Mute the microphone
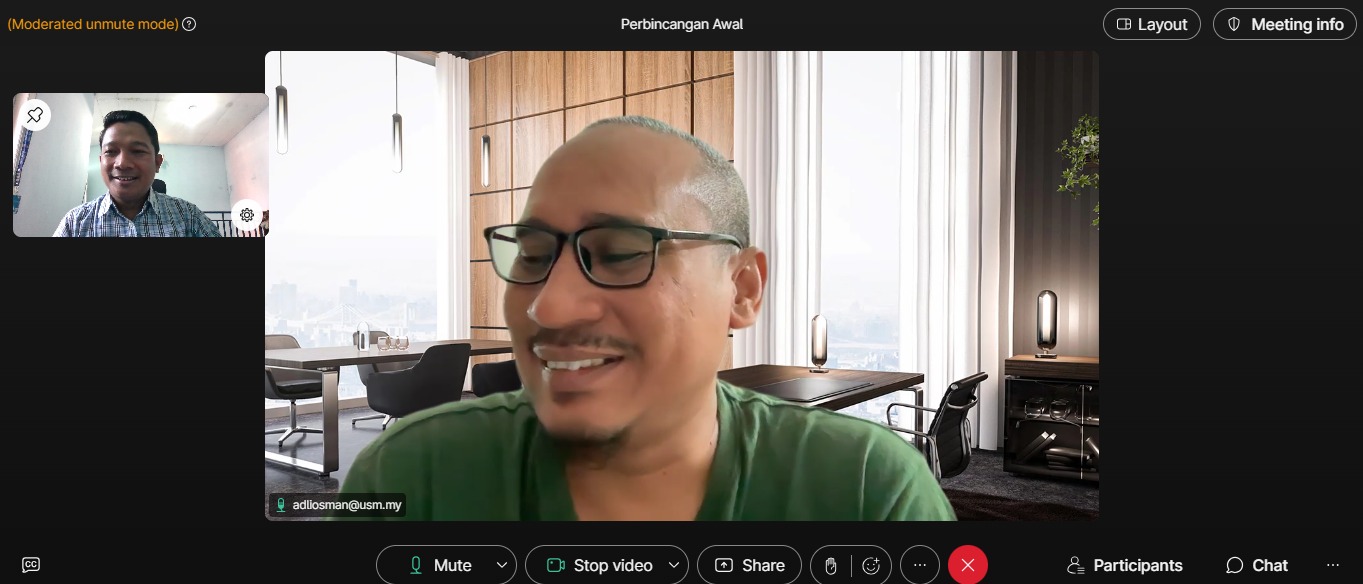Screen dimensions: 1363x584 coord(440,565)
